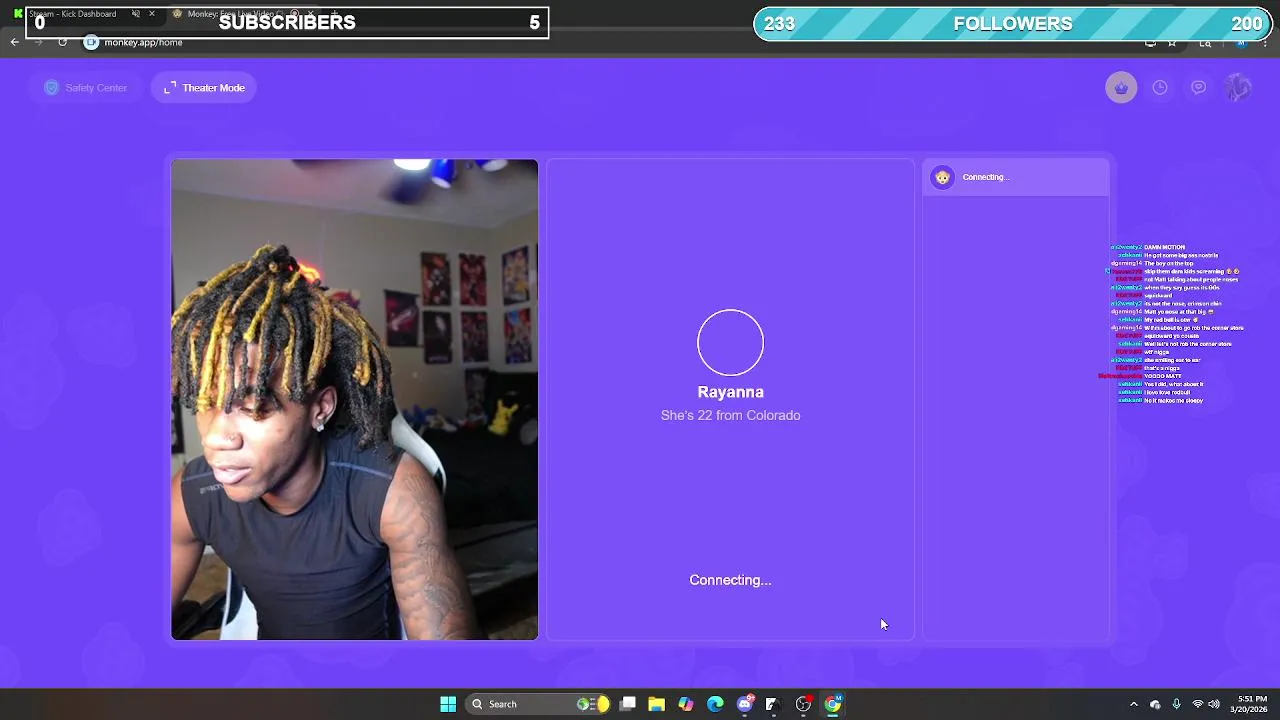
Task: Reload the monkey.app page
Action: 62,42
